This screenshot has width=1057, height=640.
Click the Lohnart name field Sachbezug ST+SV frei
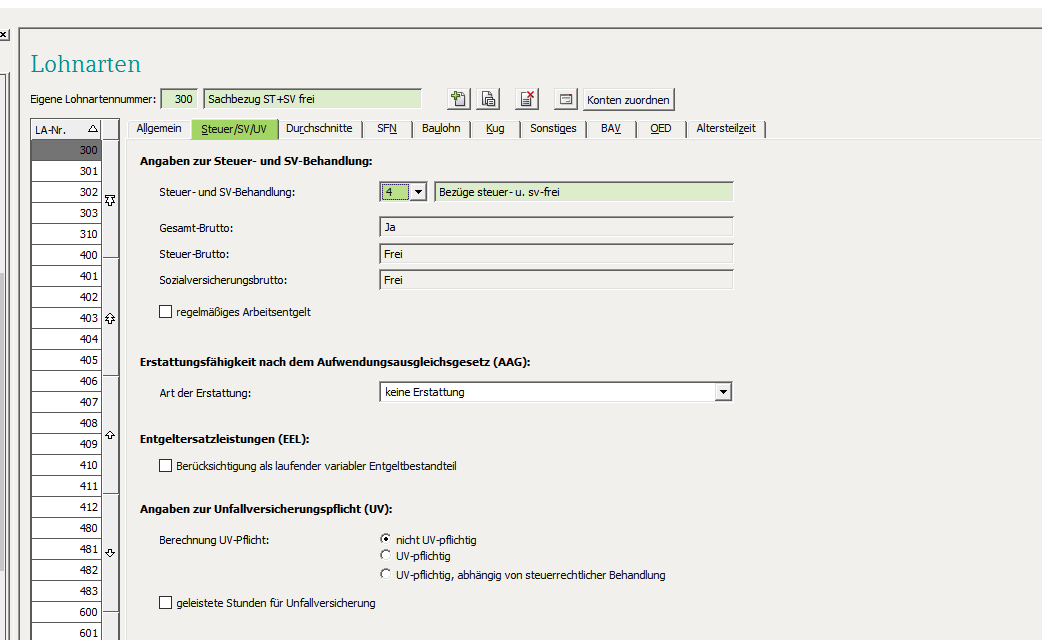coord(312,99)
